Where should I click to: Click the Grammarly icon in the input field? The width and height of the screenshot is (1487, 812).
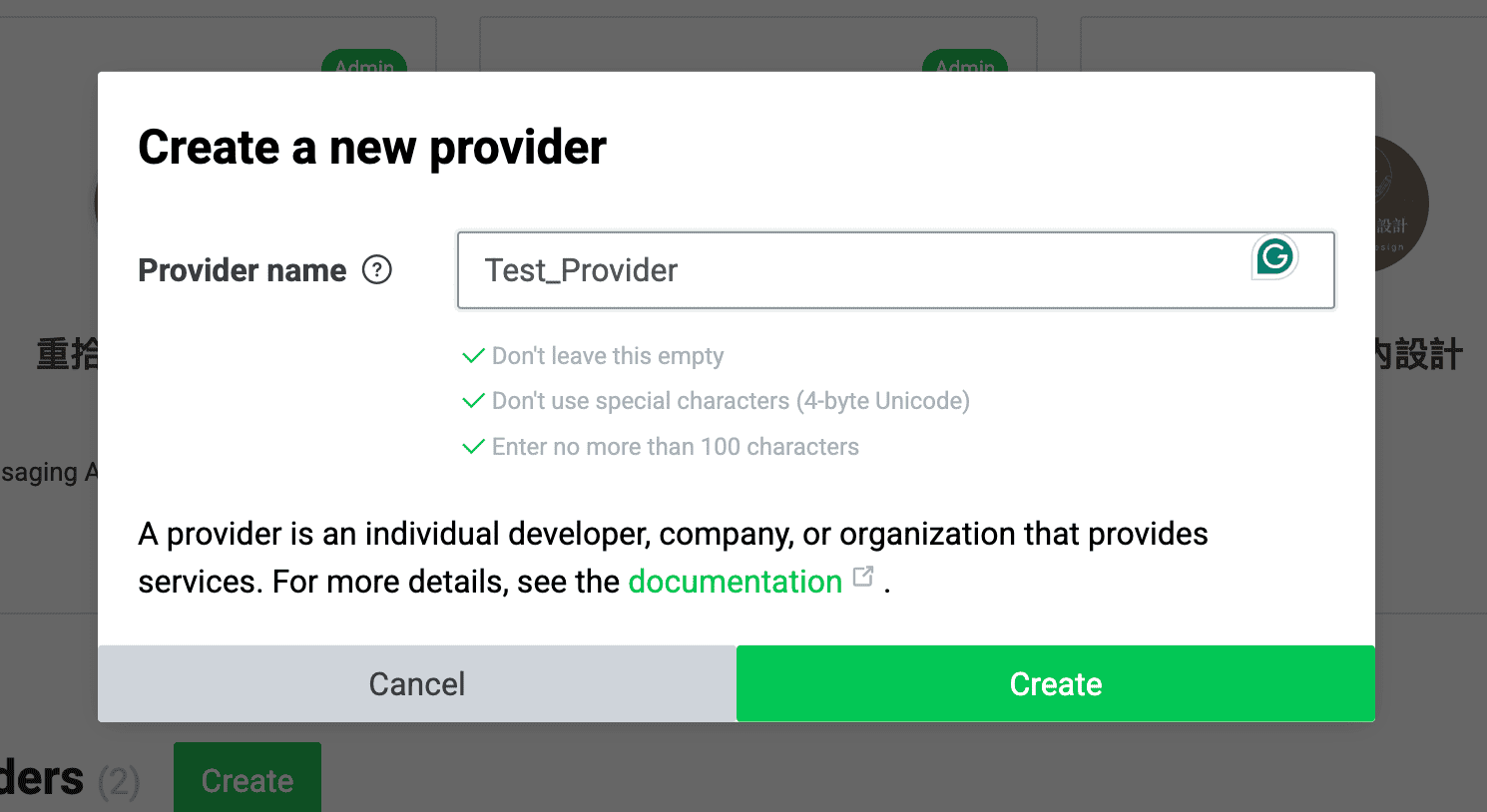pyautogui.click(x=1274, y=257)
